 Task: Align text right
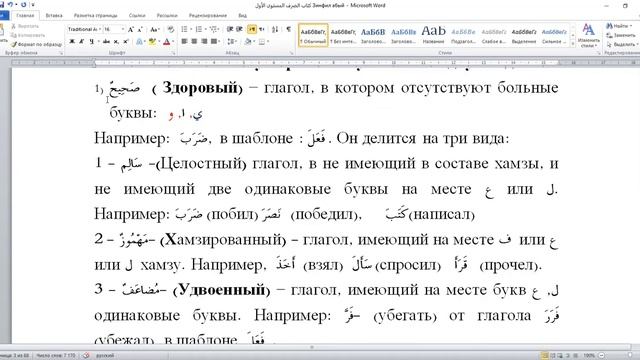coord(204,41)
